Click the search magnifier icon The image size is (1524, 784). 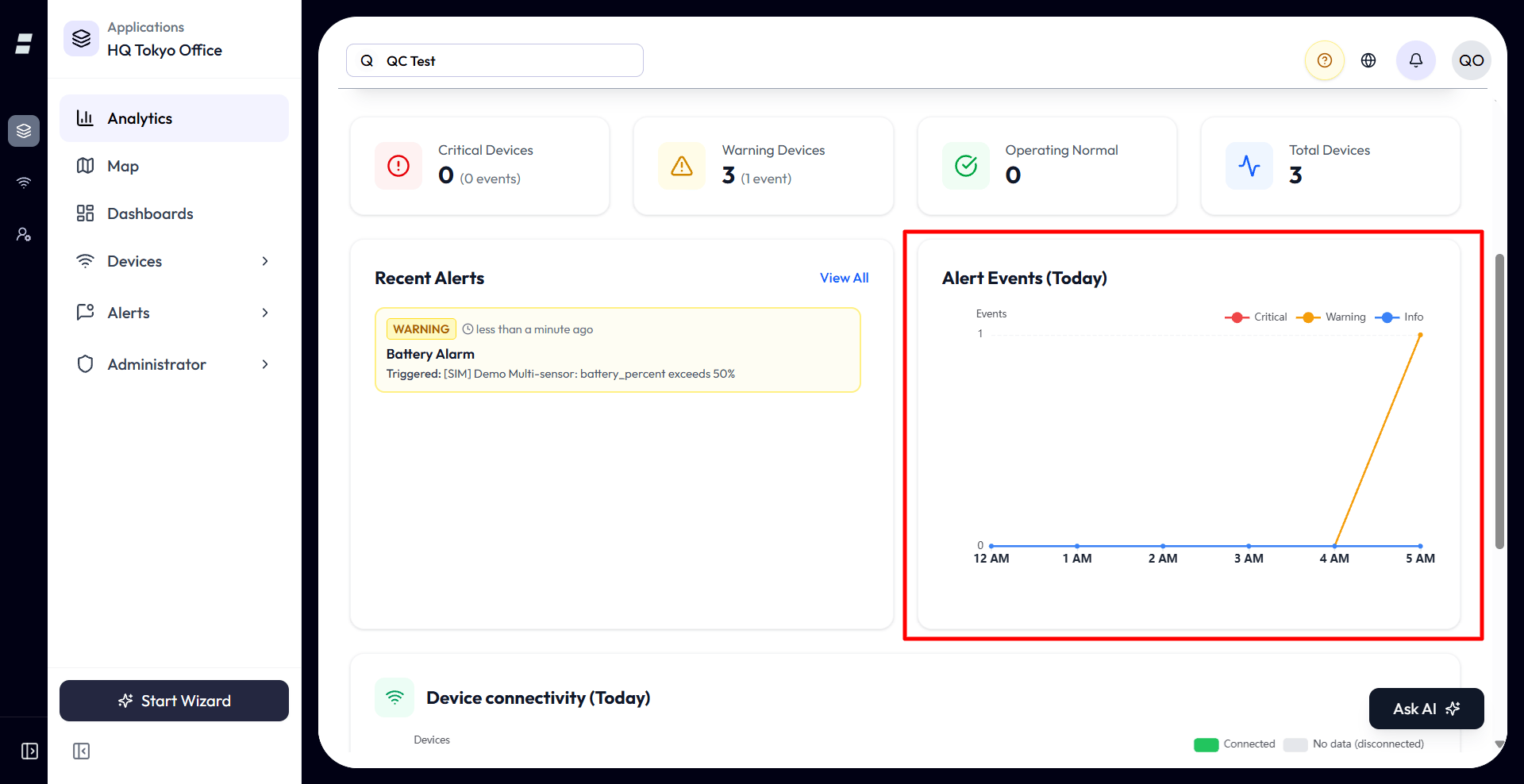tap(367, 60)
